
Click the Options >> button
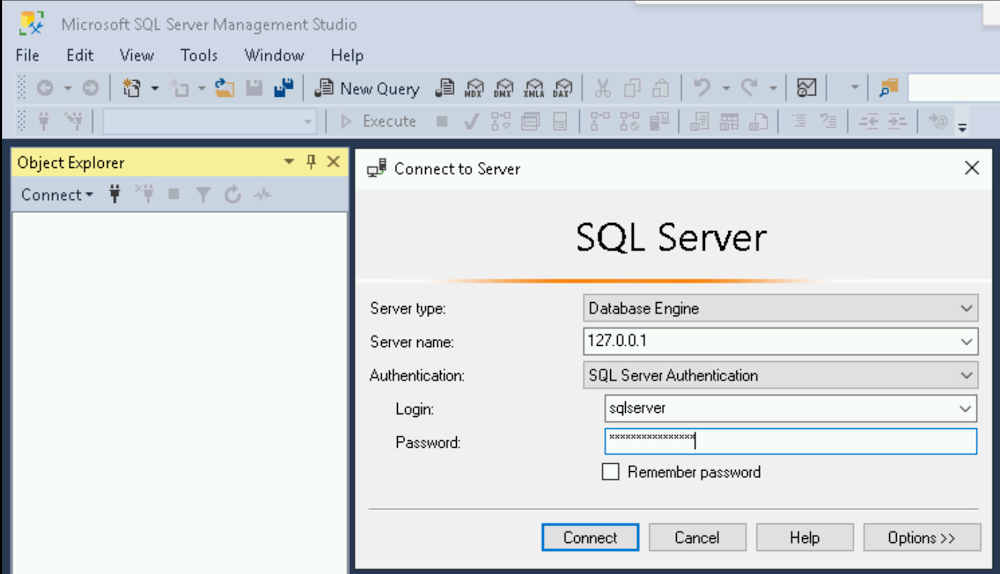click(922, 538)
